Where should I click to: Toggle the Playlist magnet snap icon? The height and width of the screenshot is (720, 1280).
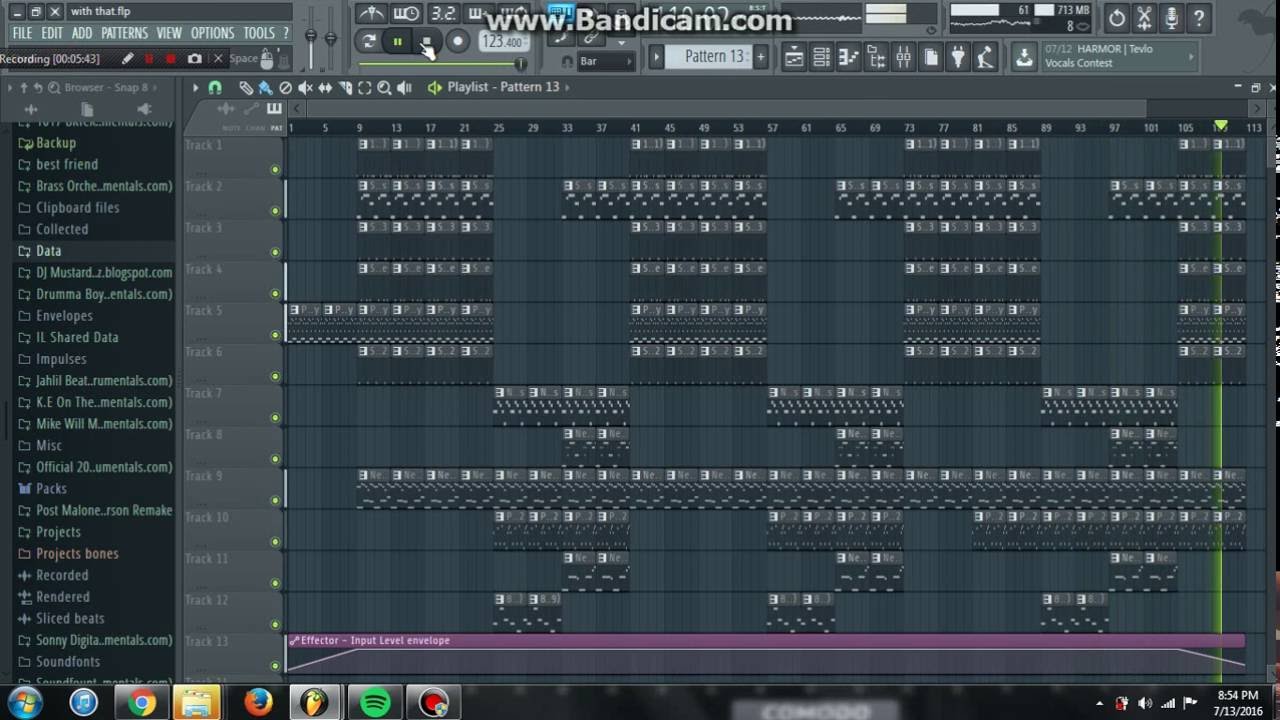[214, 88]
